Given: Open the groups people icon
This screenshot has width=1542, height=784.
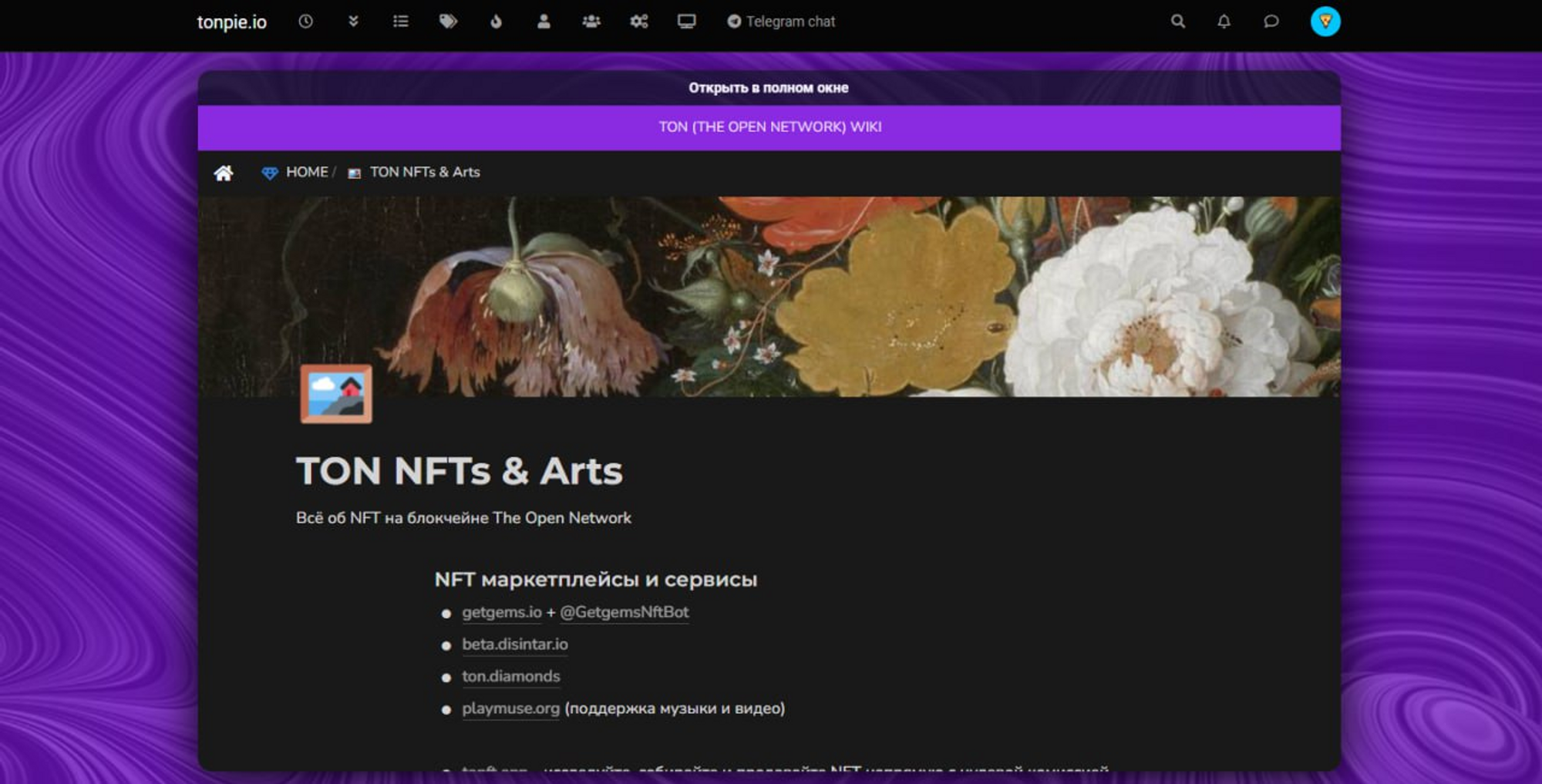Looking at the screenshot, I should tap(591, 22).
